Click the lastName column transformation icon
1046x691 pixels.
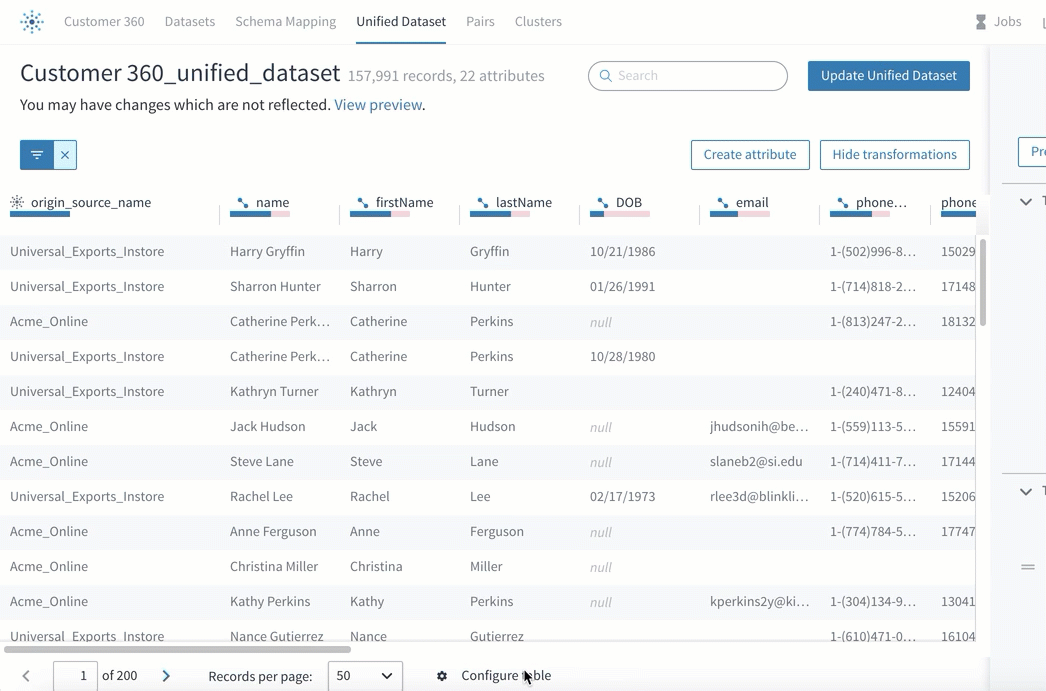[483, 203]
